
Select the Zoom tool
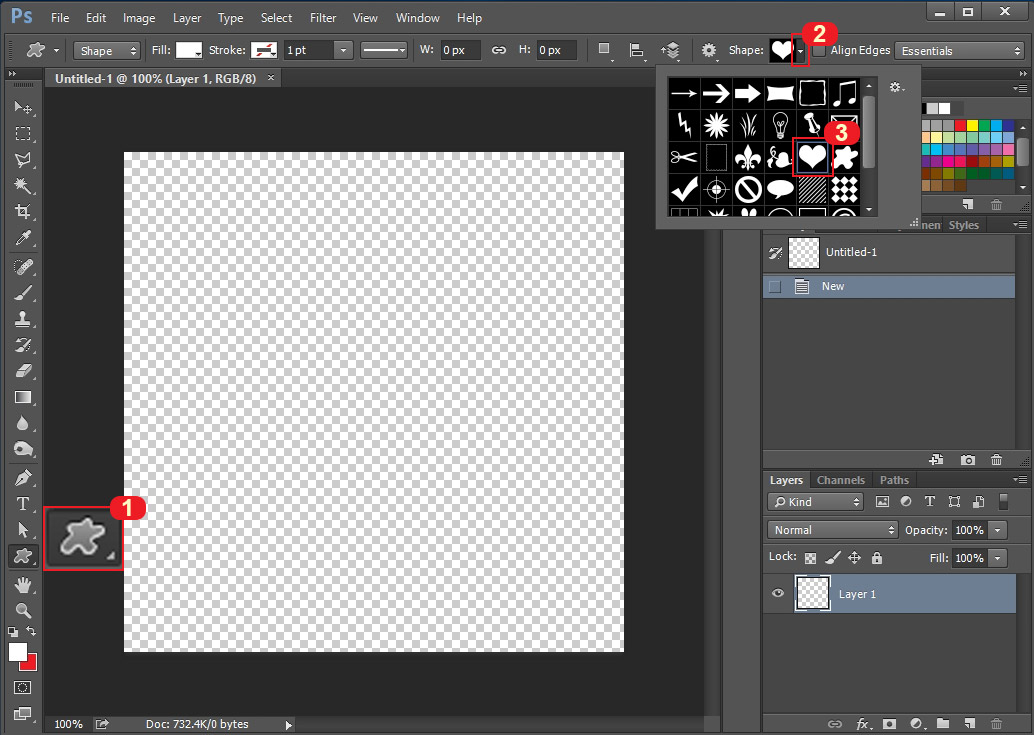(23, 610)
